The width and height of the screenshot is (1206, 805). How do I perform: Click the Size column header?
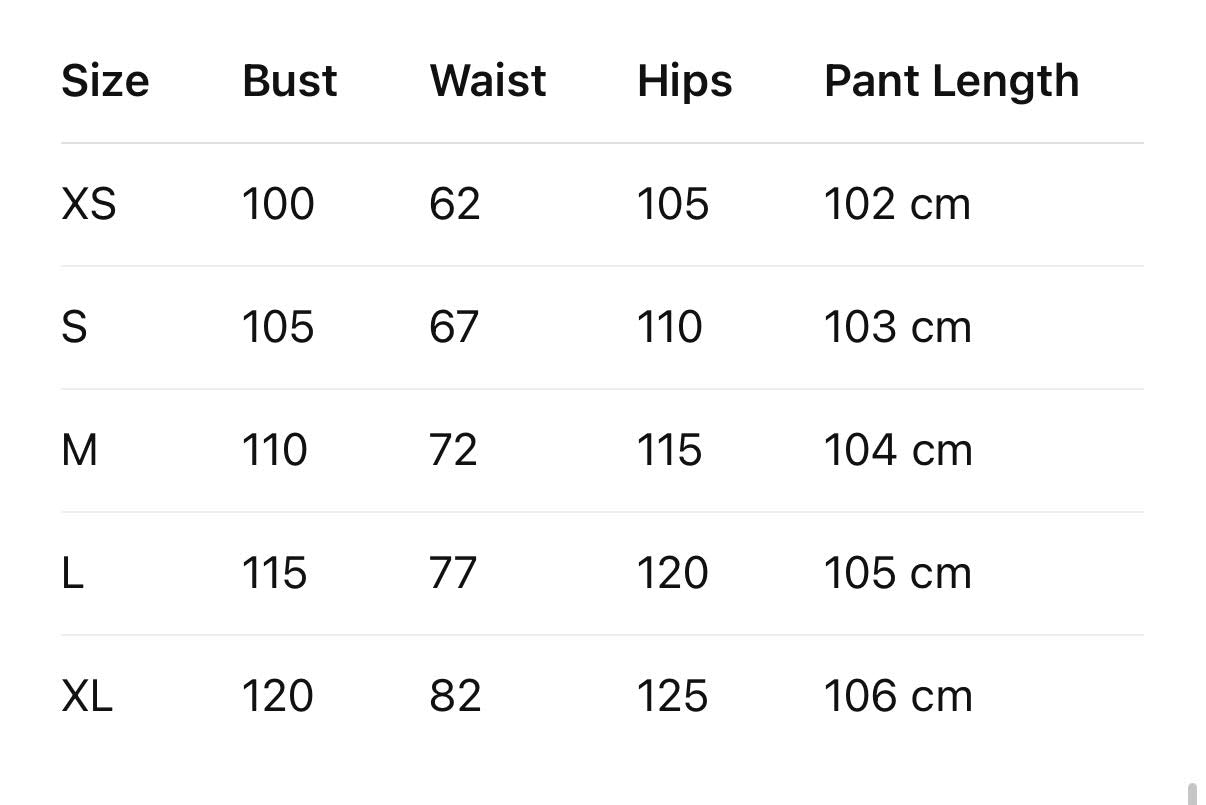pyautogui.click(x=105, y=81)
